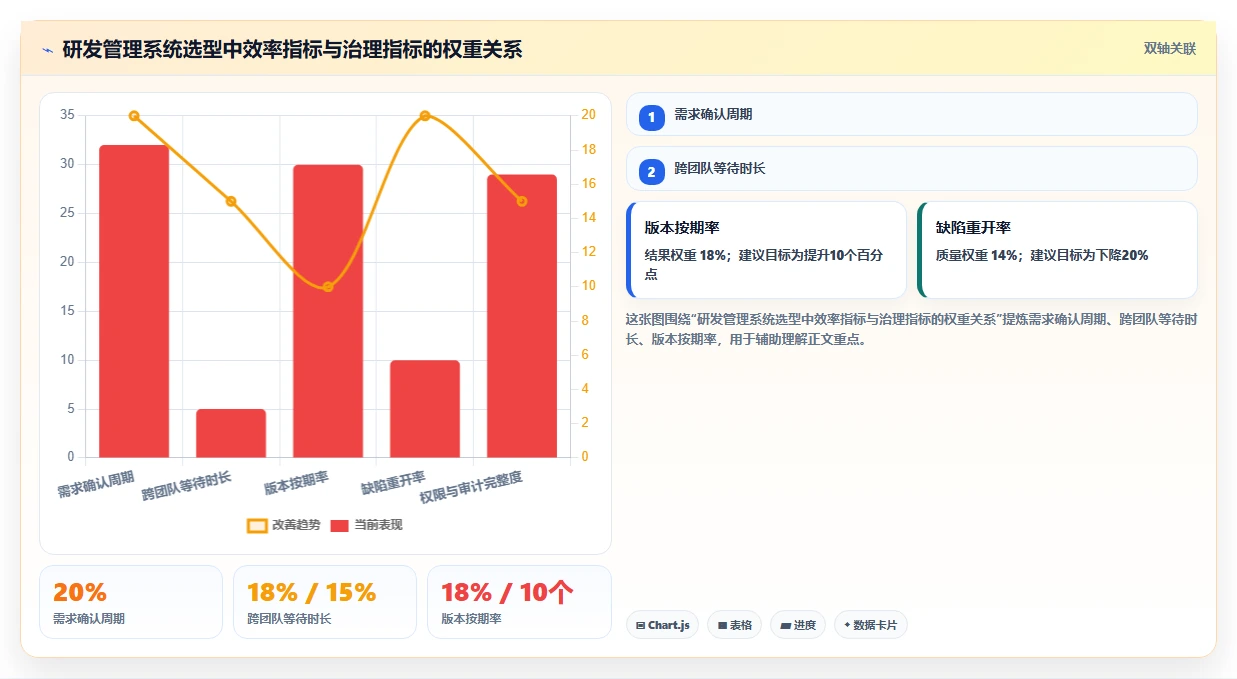
Task: Click the Chart.js tag chip
Action: click(x=662, y=625)
